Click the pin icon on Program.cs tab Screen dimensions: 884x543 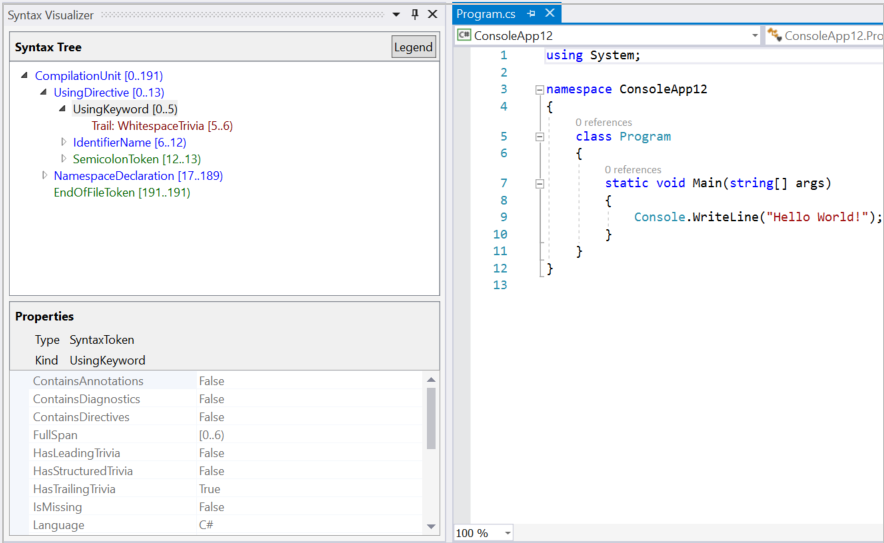pyautogui.click(x=531, y=14)
